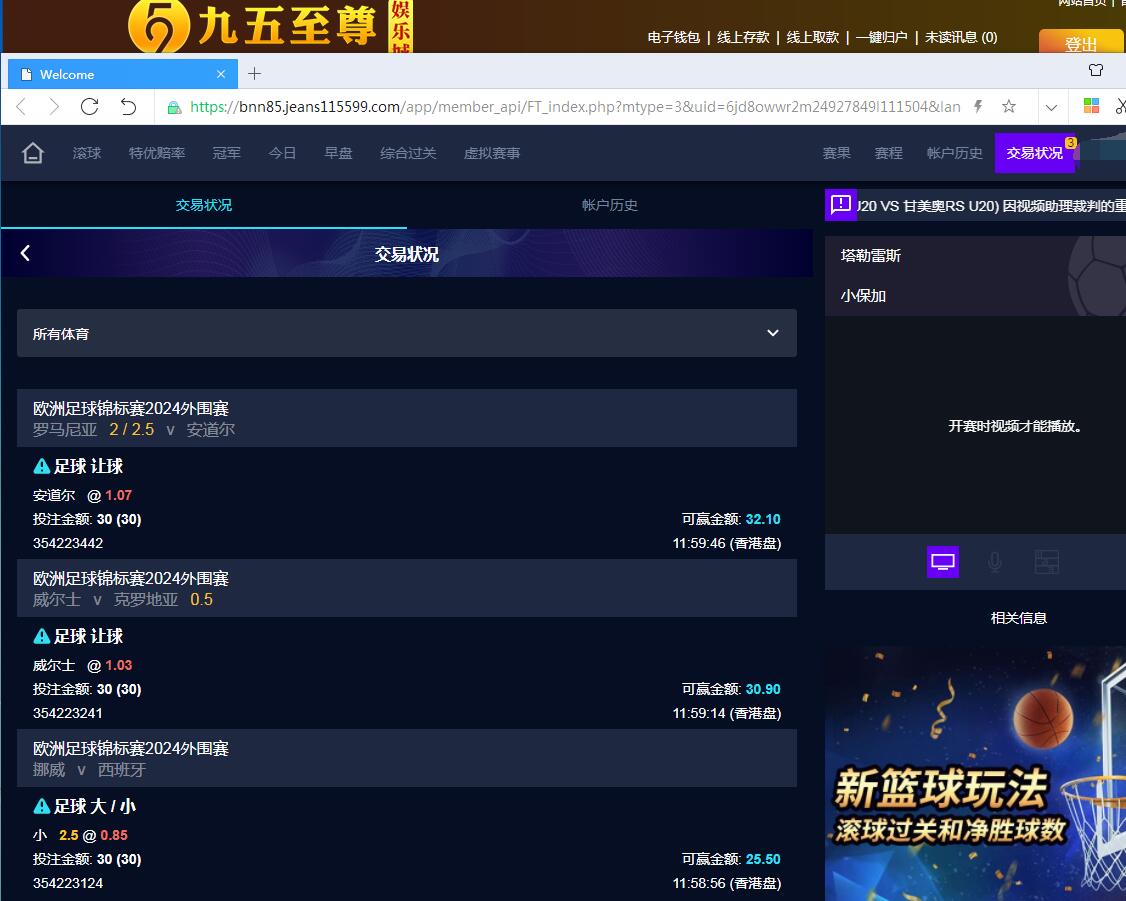Image resolution: width=1126 pixels, height=901 pixels.
Task: Click the 可赢金额 30.90 value
Action: [763, 689]
